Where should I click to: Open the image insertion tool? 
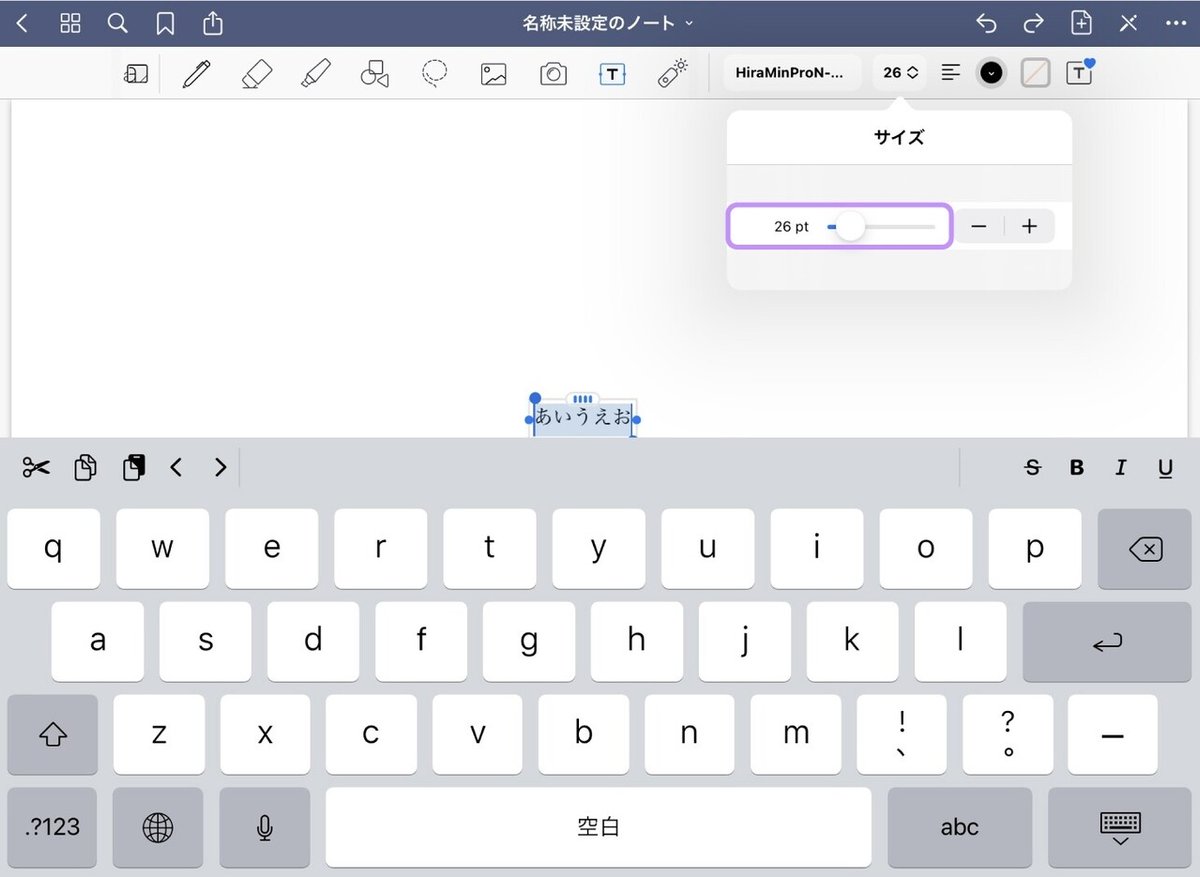tap(494, 72)
